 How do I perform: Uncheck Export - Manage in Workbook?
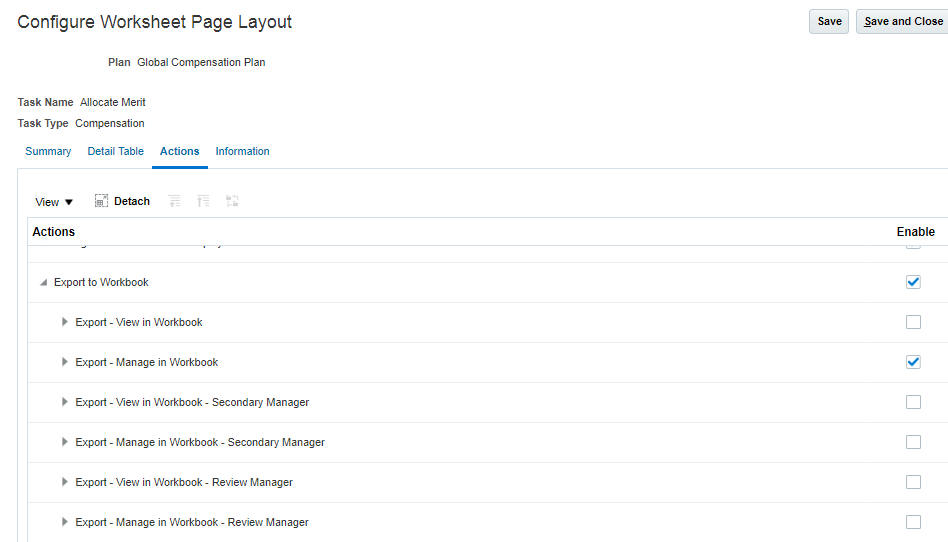(913, 362)
